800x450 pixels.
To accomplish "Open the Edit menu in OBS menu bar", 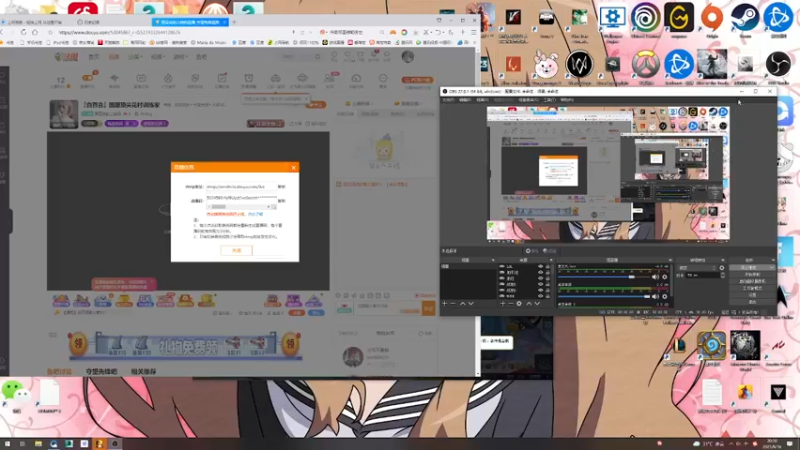I will (465, 100).
